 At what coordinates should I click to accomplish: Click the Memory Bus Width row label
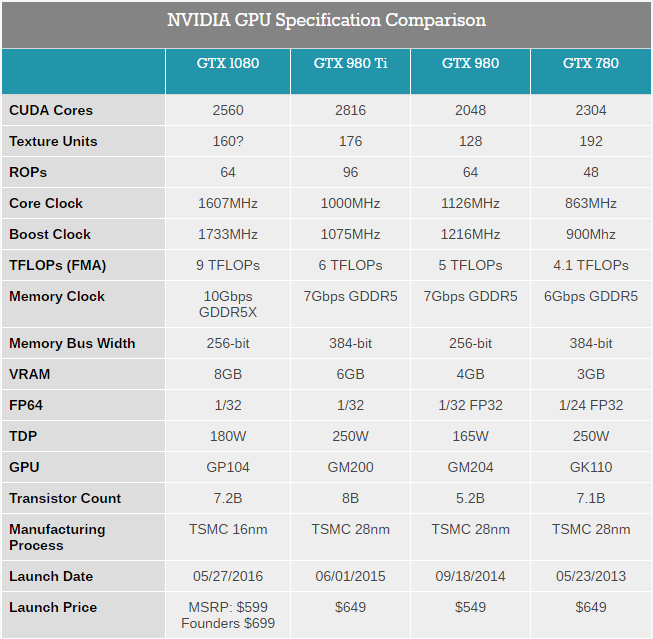click(72, 343)
